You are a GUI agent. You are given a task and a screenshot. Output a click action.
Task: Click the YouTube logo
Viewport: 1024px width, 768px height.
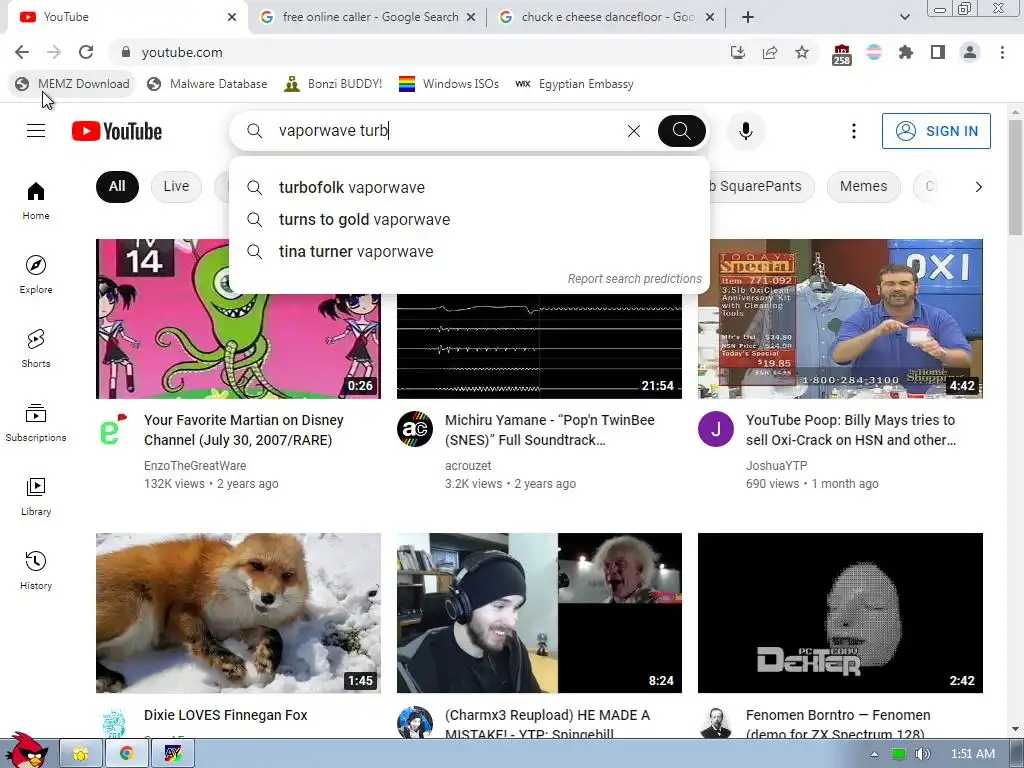tap(117, 131)
